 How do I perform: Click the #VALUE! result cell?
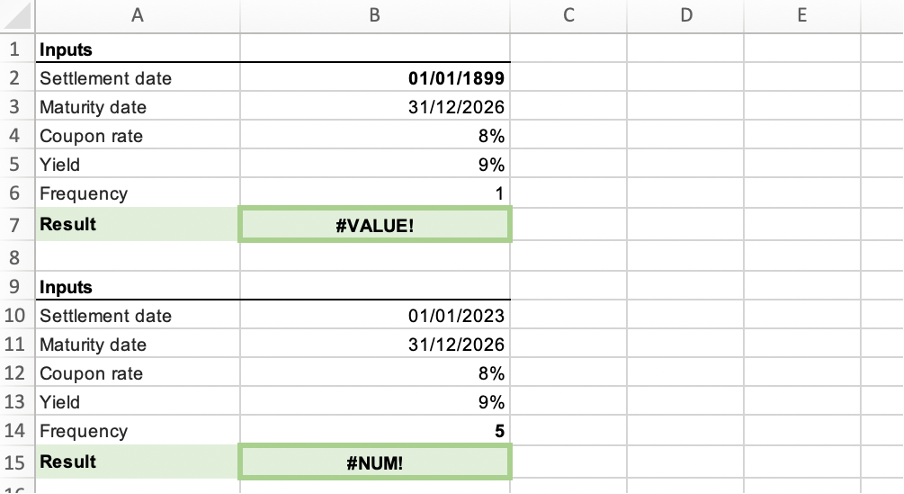(375, 225)
